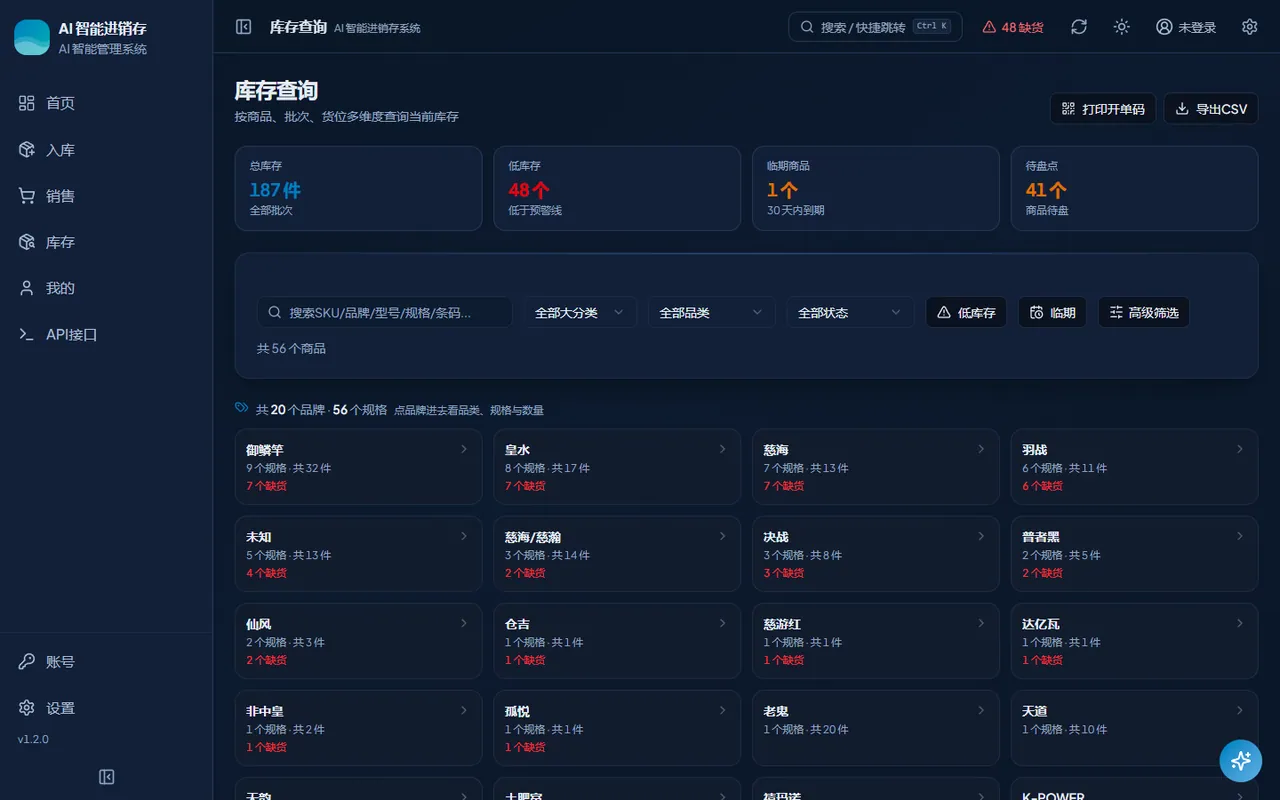Viewport: 1280px width, 800px height.
Task: Open the 御鳞竿 brand card
Action: point(358,467)
